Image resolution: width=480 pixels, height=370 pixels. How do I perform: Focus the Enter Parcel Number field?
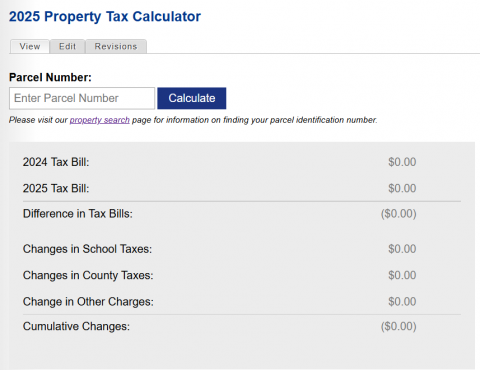tap(82, 98)
